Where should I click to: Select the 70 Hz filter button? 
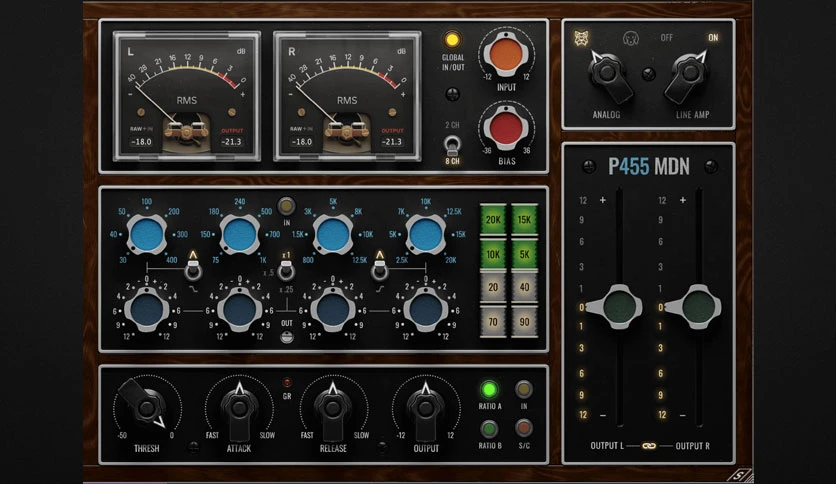click(493, 321)
